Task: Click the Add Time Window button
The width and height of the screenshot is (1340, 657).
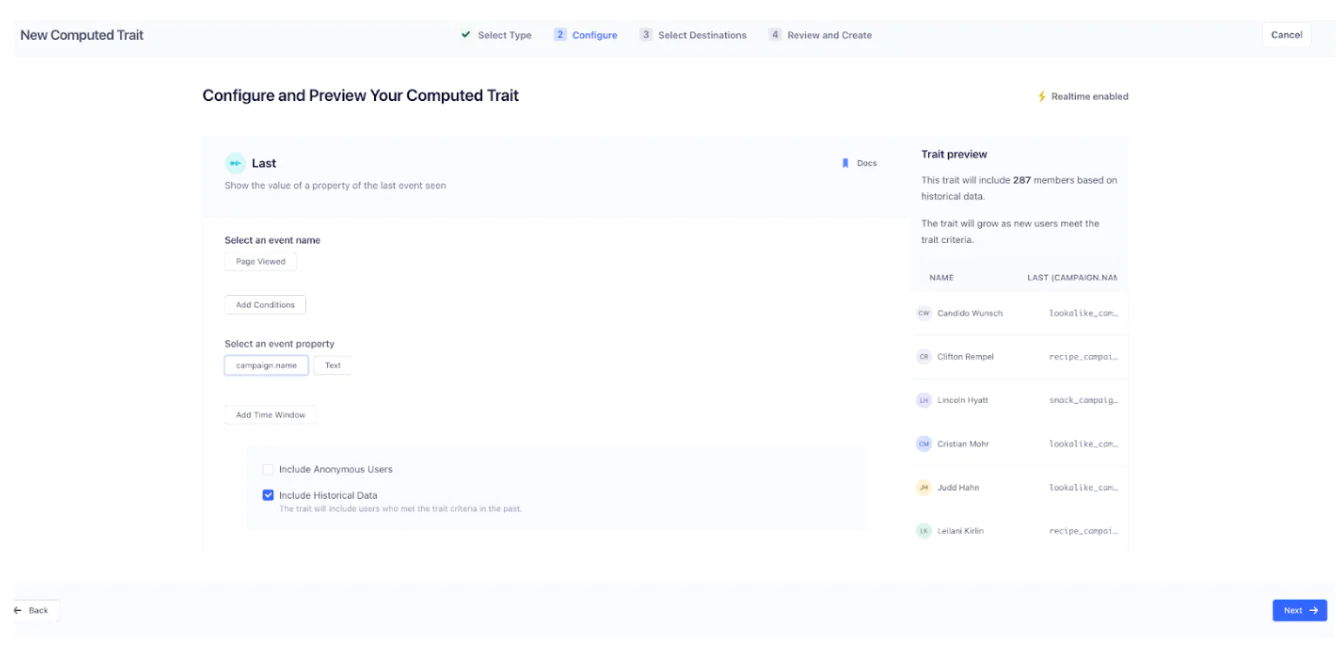Action: tap(270, 415)
